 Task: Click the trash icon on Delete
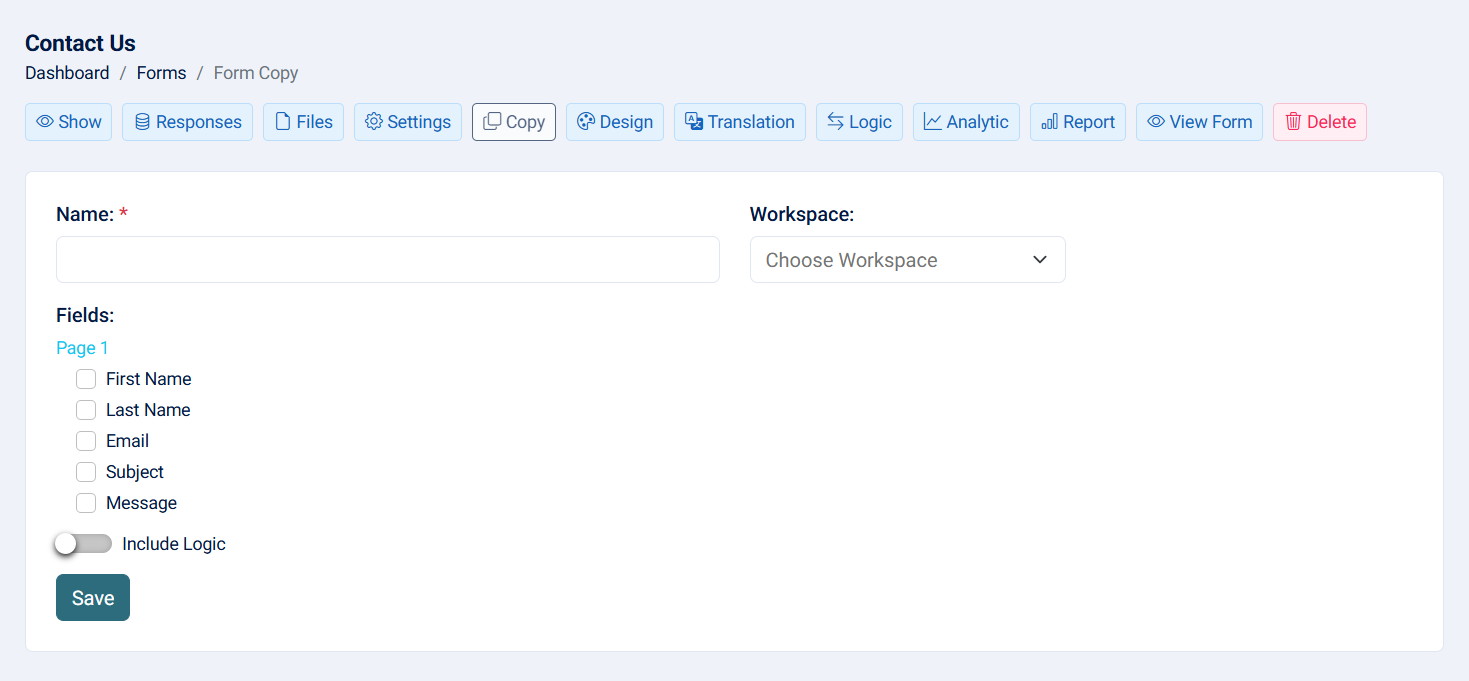(x=1293, y=122)
